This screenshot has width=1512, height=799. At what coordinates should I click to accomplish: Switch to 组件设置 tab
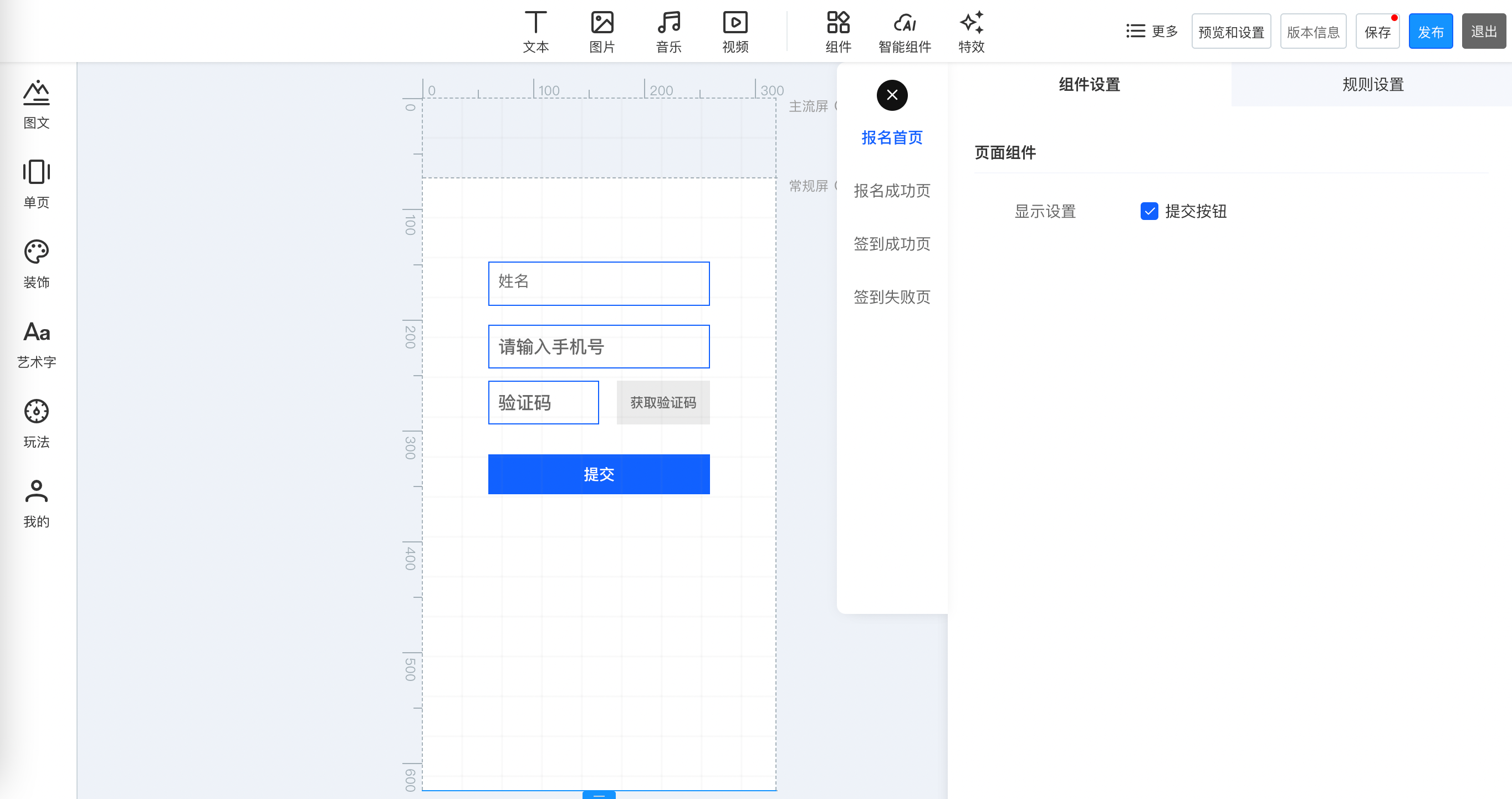(x=1090, y=84)
